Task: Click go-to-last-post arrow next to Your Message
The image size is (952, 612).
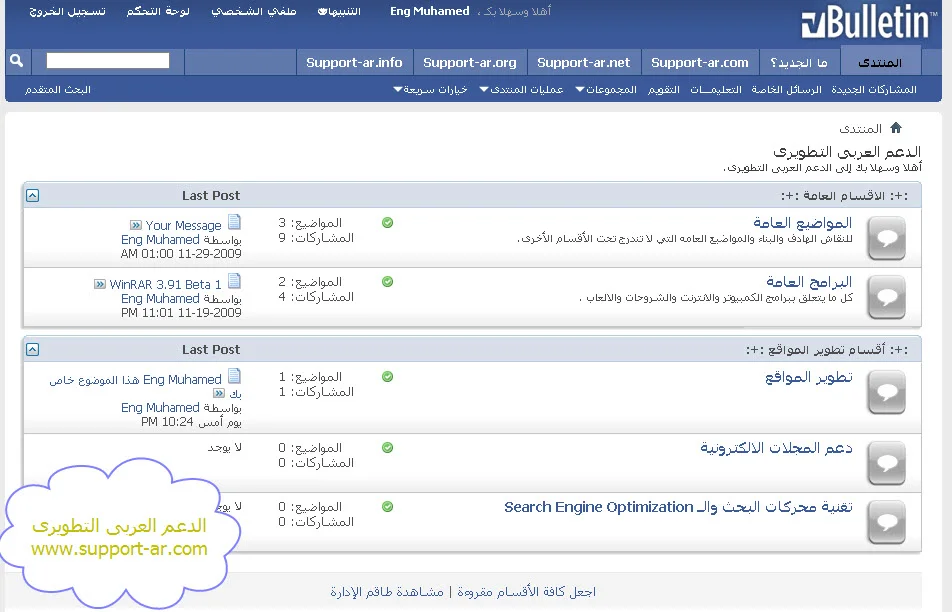Action: coord(136,226)
